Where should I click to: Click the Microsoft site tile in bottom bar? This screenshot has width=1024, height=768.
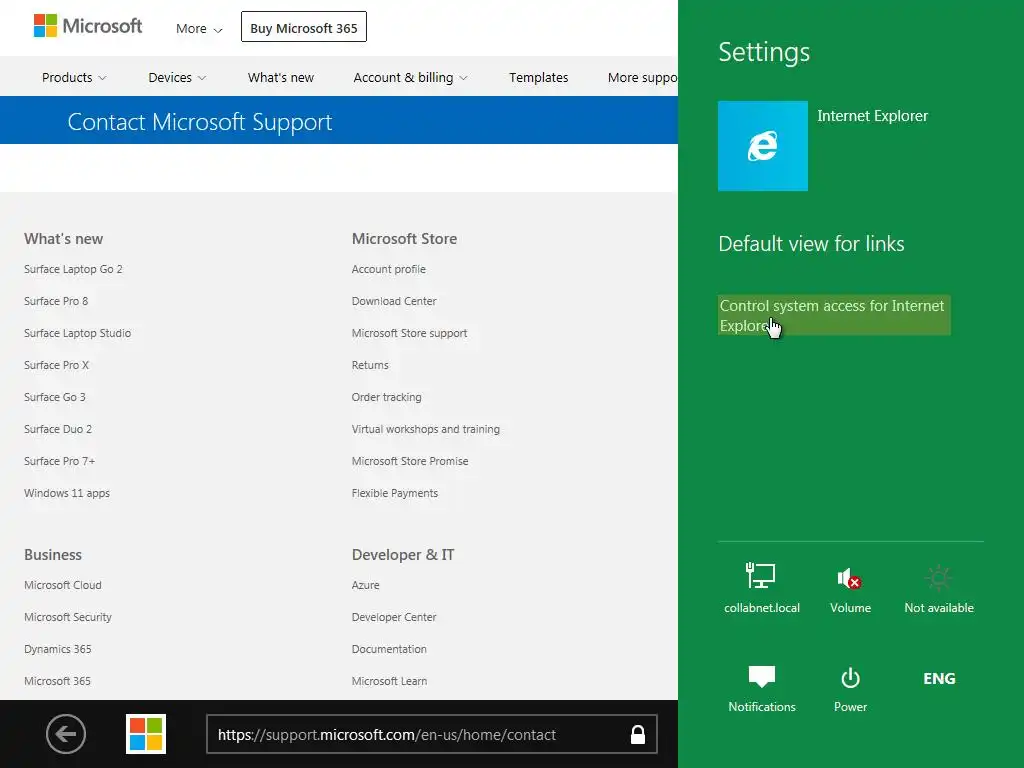pyautogui.click(x=146, y=734)
